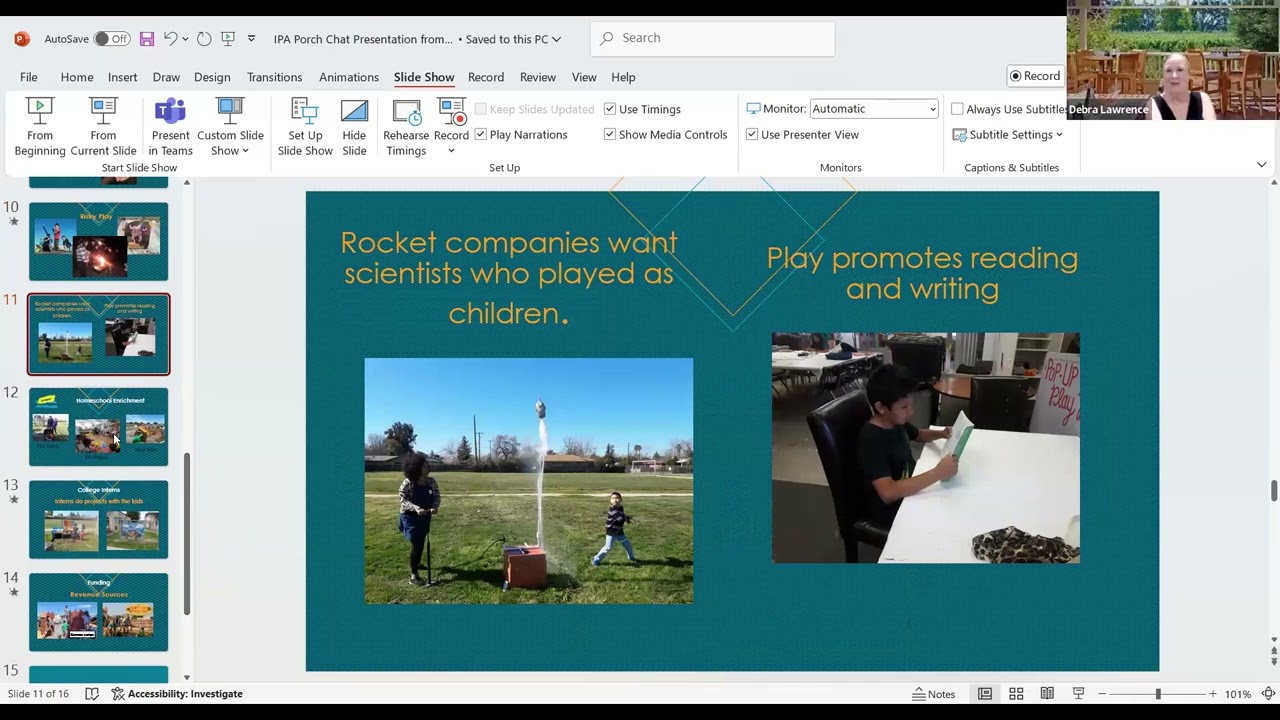Expand the Record options arrow in Set Up
1280x720 pixels.
pyautogui.click(x=451, y=151)
